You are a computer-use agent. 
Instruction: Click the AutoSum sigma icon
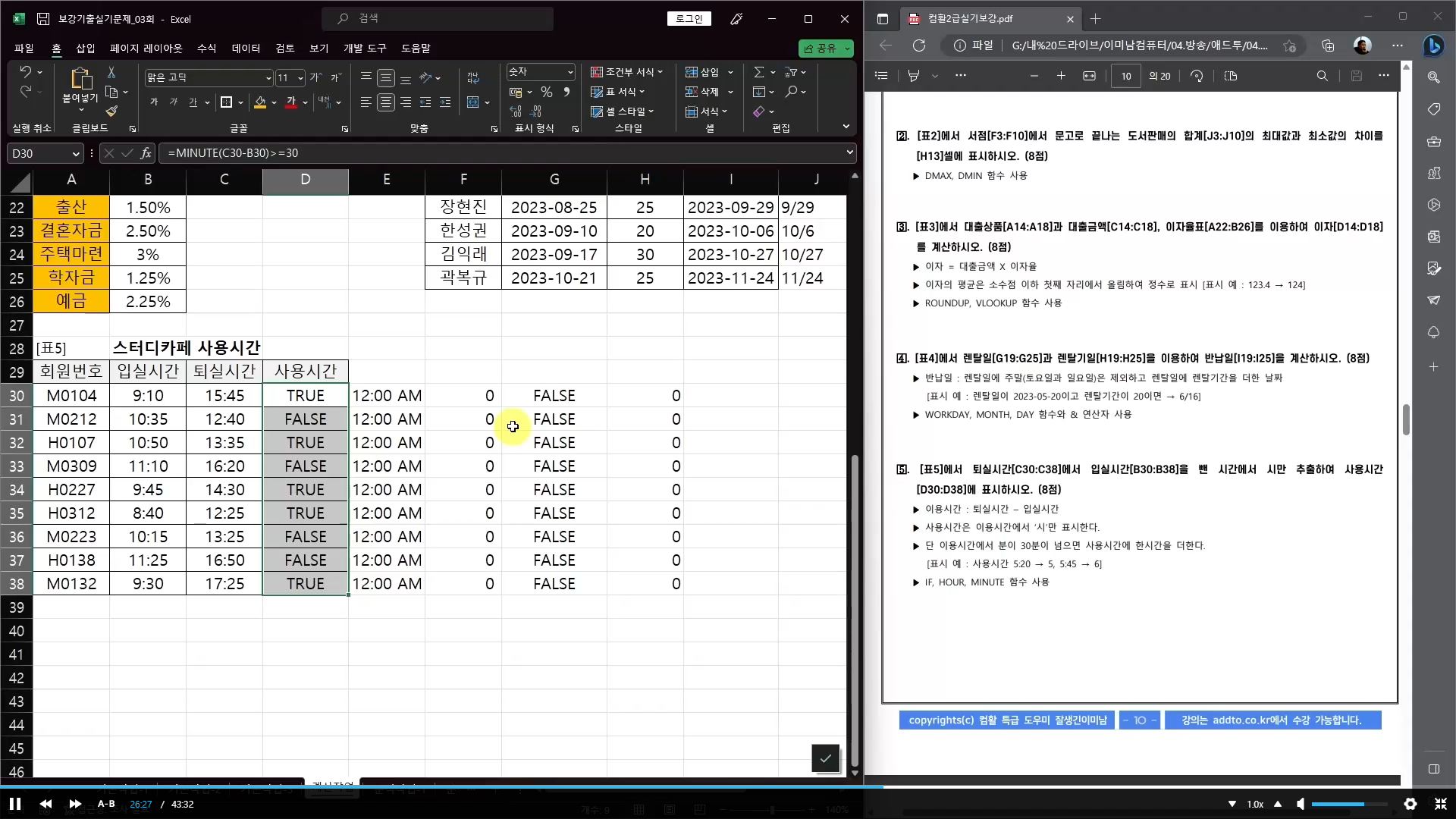[758, 72]
